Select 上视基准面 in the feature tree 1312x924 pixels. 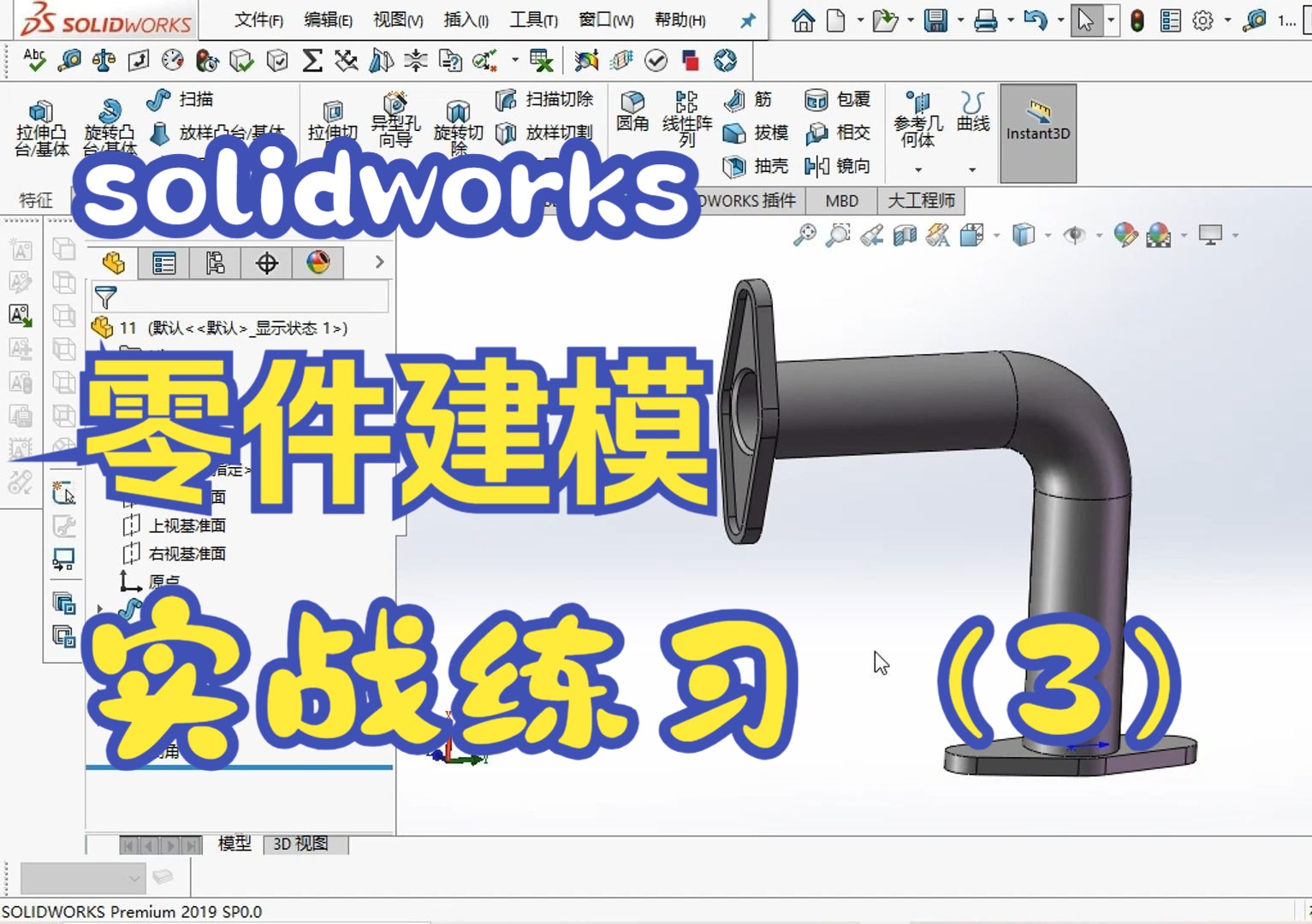click(x=187, y=525)
